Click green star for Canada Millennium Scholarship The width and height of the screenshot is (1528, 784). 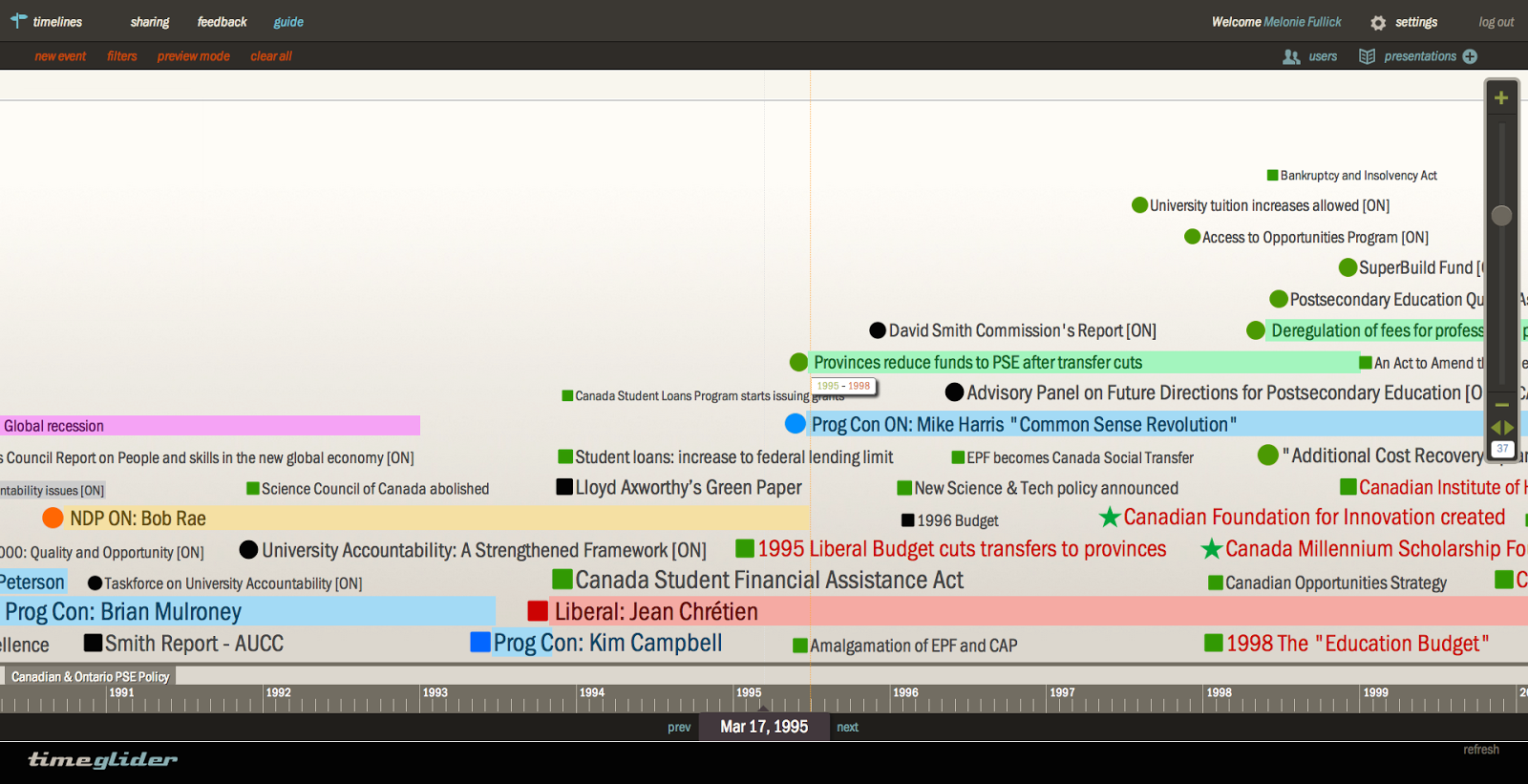click(x=1212, y=548)
